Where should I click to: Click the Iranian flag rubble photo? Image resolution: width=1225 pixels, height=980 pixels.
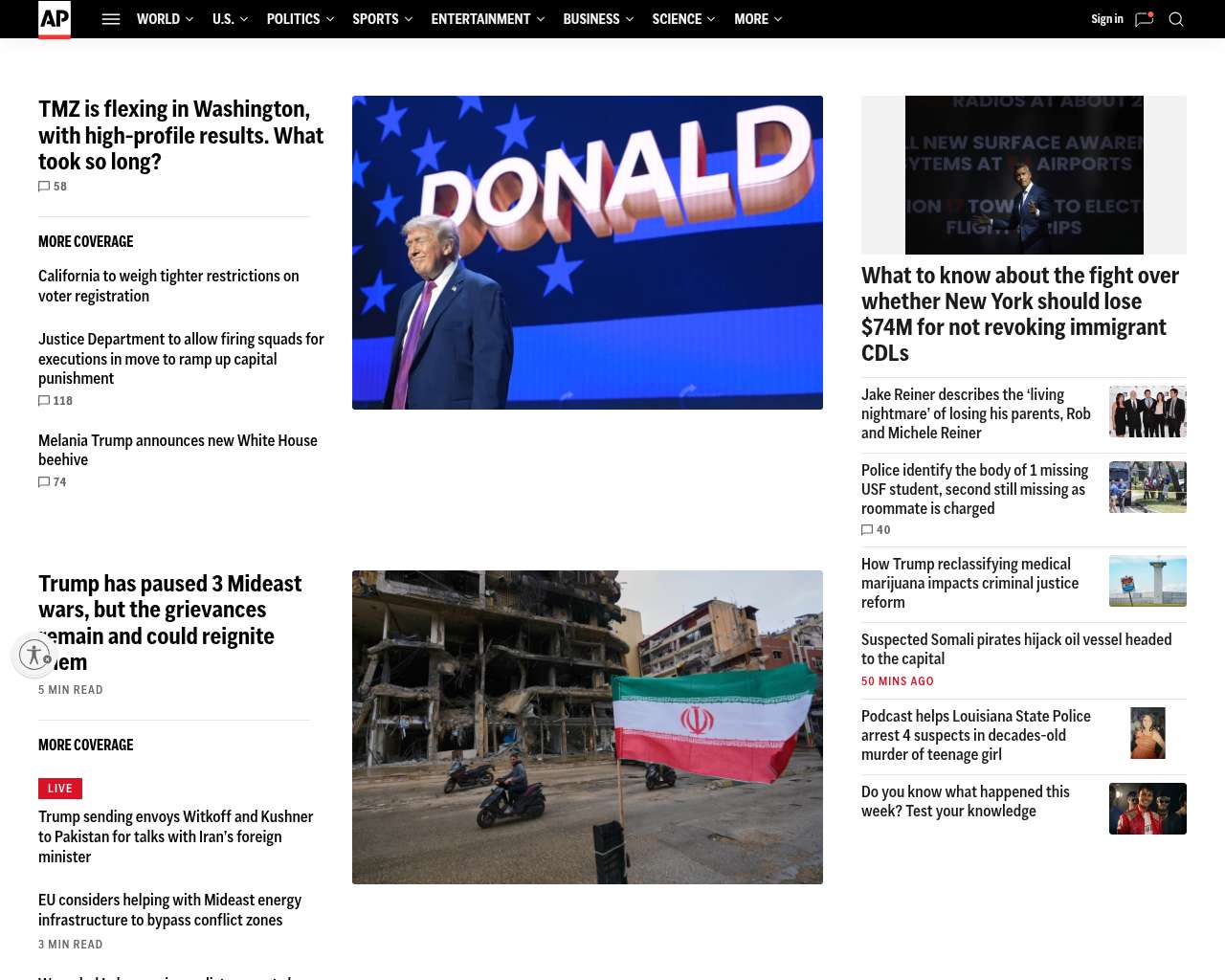pos(588,727)
